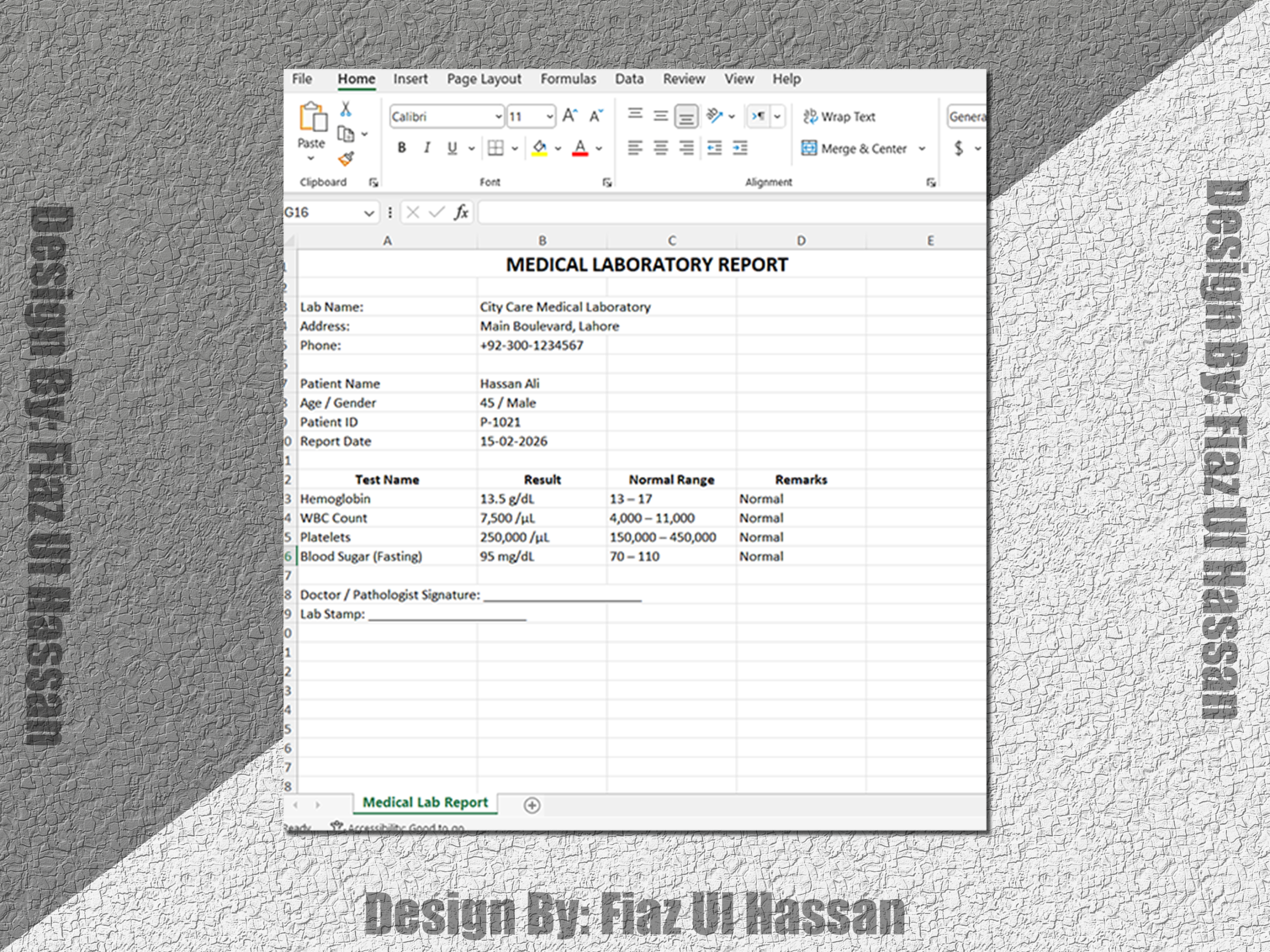
Task: Toggle Italic formatting
Action: (x=427, y=148)
